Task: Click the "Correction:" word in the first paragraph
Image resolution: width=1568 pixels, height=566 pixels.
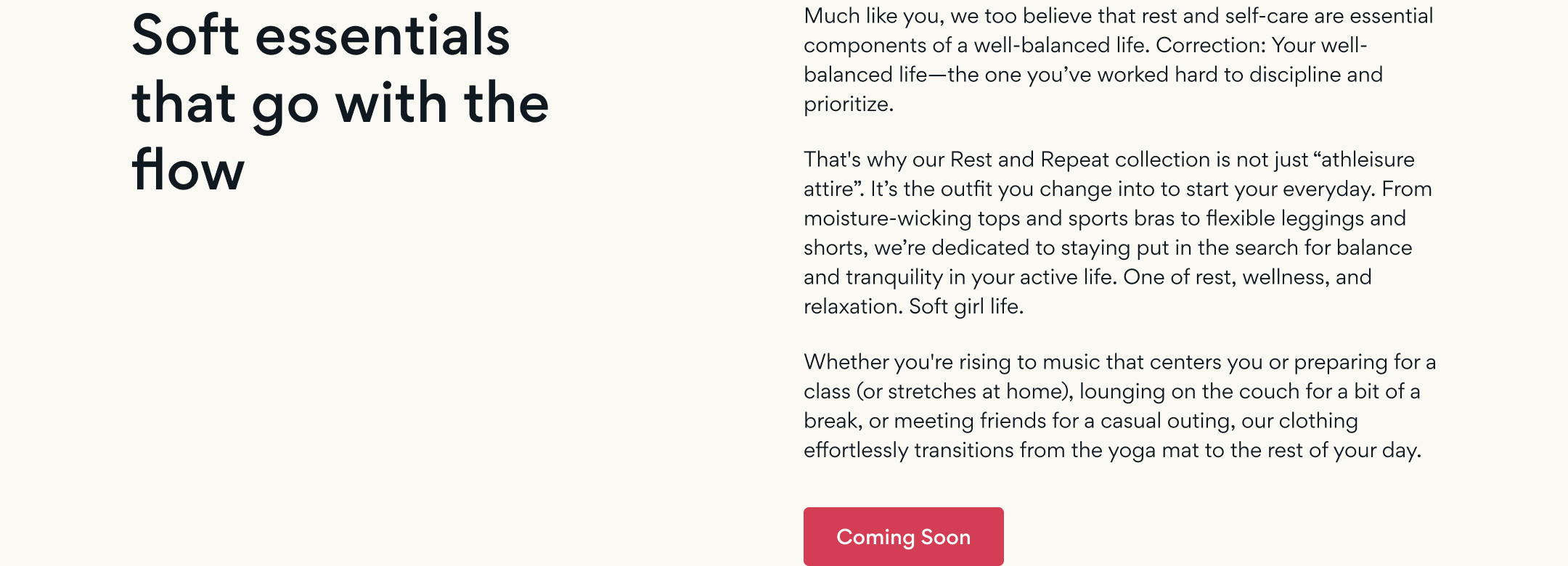Action: [1211, 46]
